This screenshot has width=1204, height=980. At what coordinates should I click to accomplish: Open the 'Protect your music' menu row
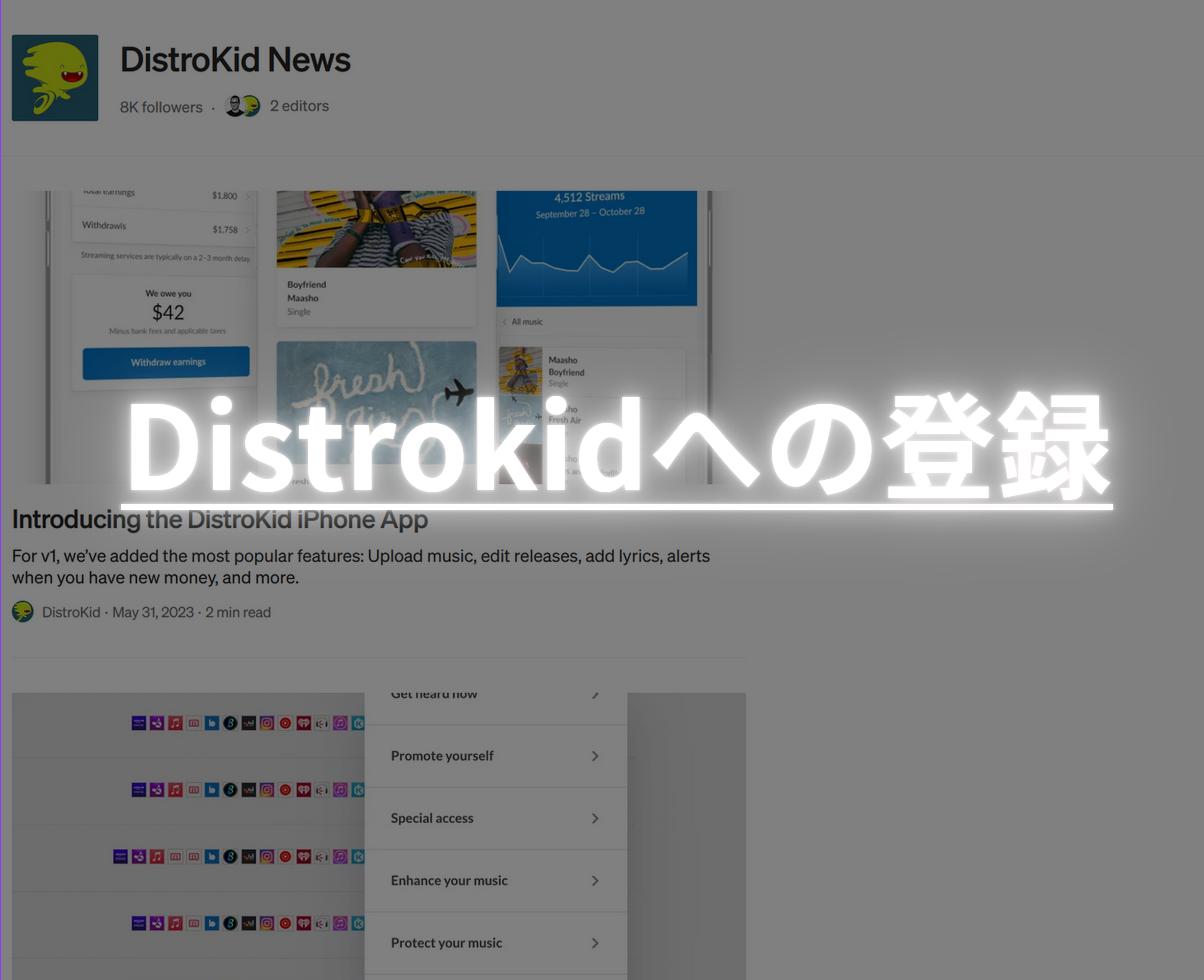click(495, 943)
